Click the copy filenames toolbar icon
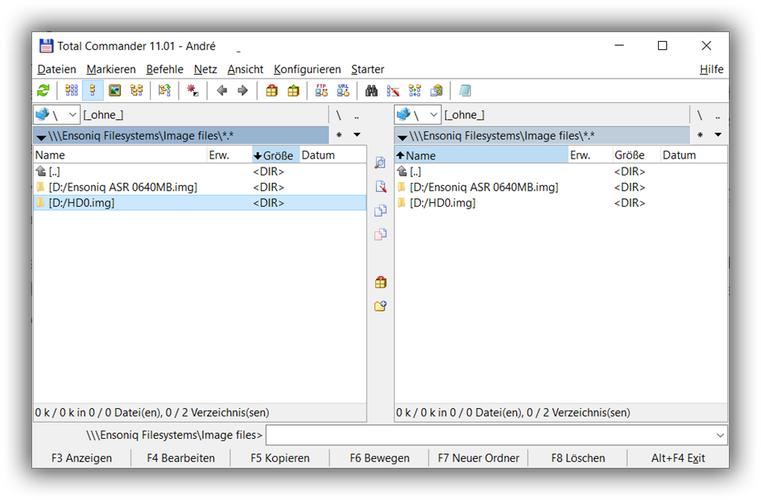This screenshot has height=500, width=761. point(437,90)
